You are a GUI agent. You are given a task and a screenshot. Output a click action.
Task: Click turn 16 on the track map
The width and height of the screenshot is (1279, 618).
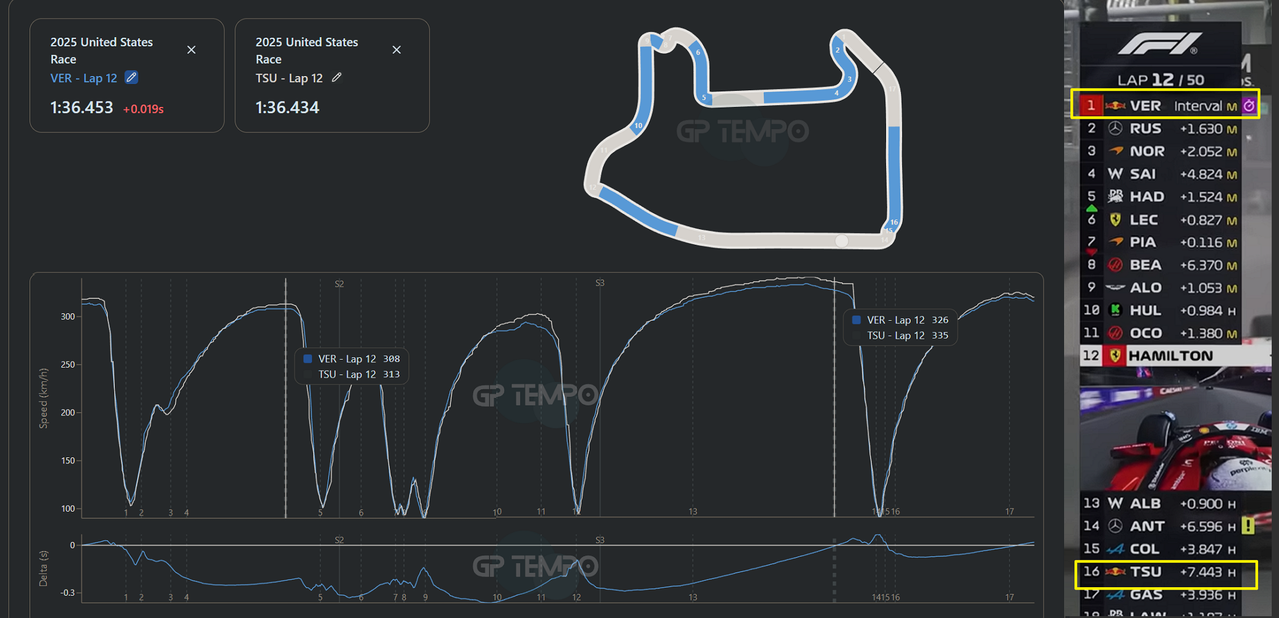[894, 222]
